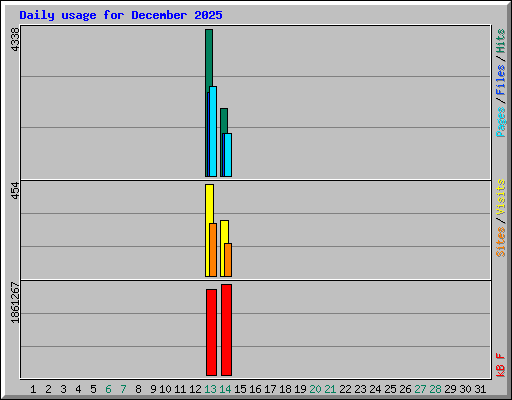Viewport: 512px width, 400px height.
Task: Click day 31 label on the x-axis
Action: (x=480, y=389)
